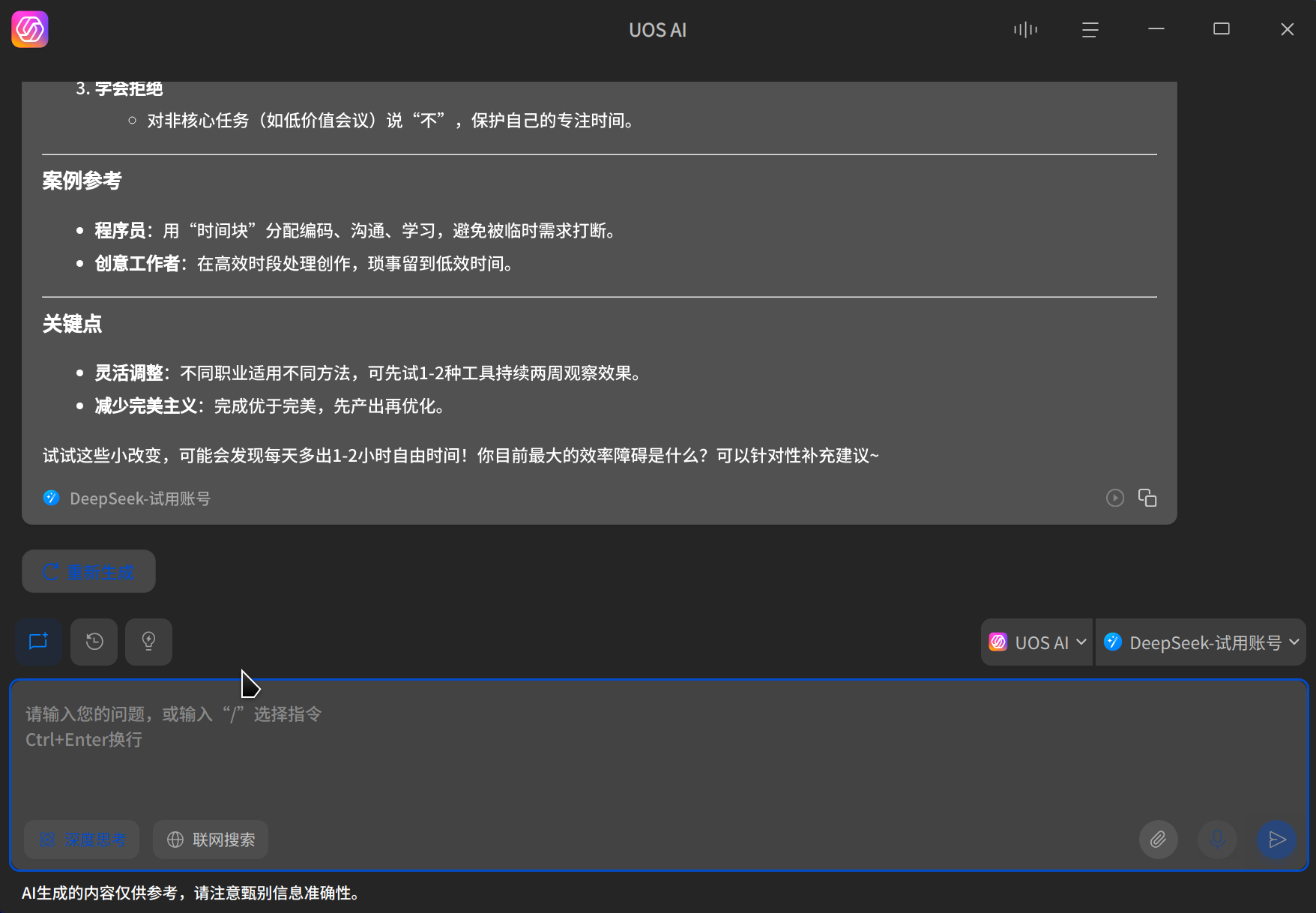The width and height of the screenshot is (1316, 913).
Task: Click the 案例参考 heading
Action: (82, 181)
